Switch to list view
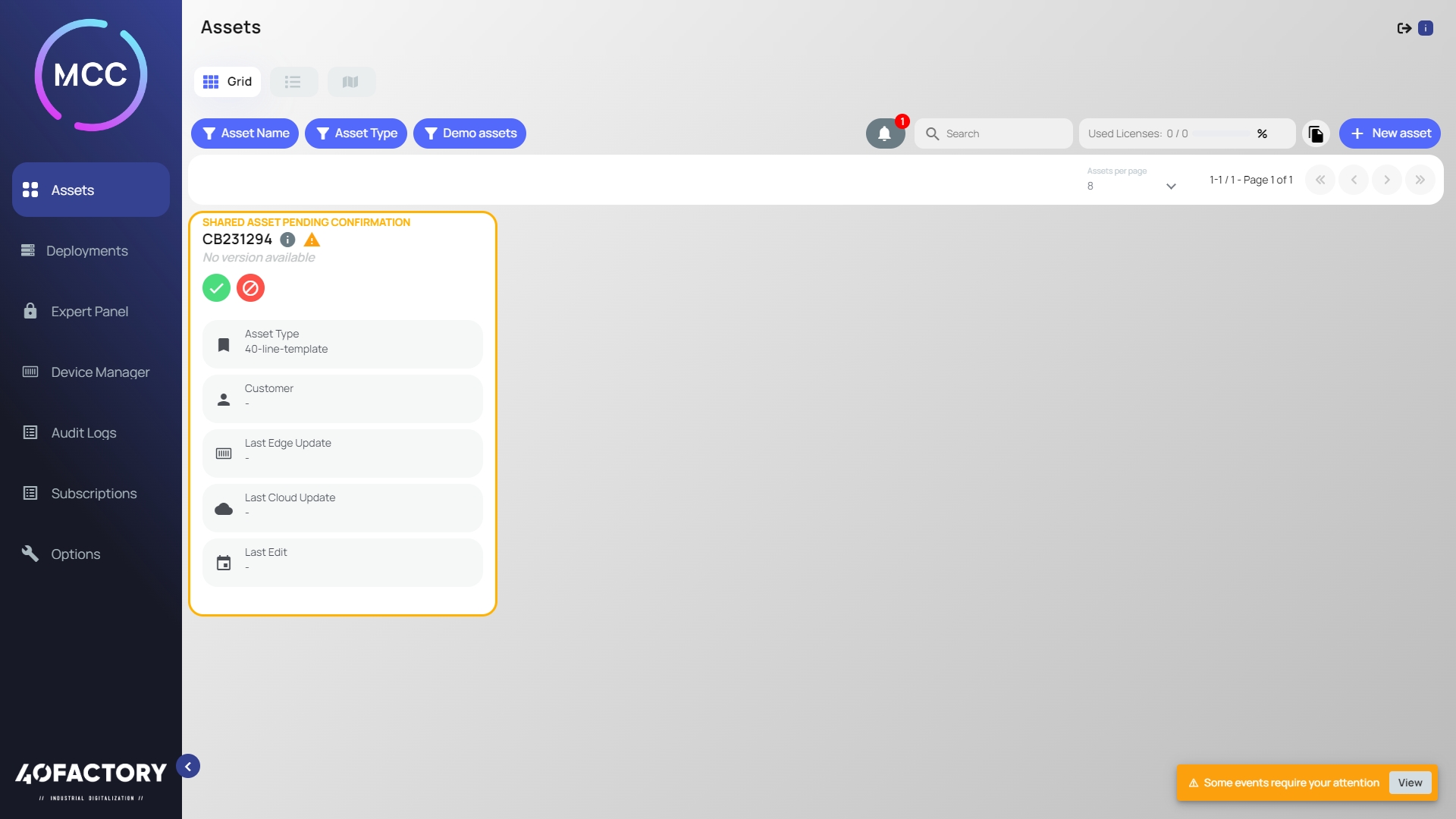 pyautogui.click(x=293, y=82)
